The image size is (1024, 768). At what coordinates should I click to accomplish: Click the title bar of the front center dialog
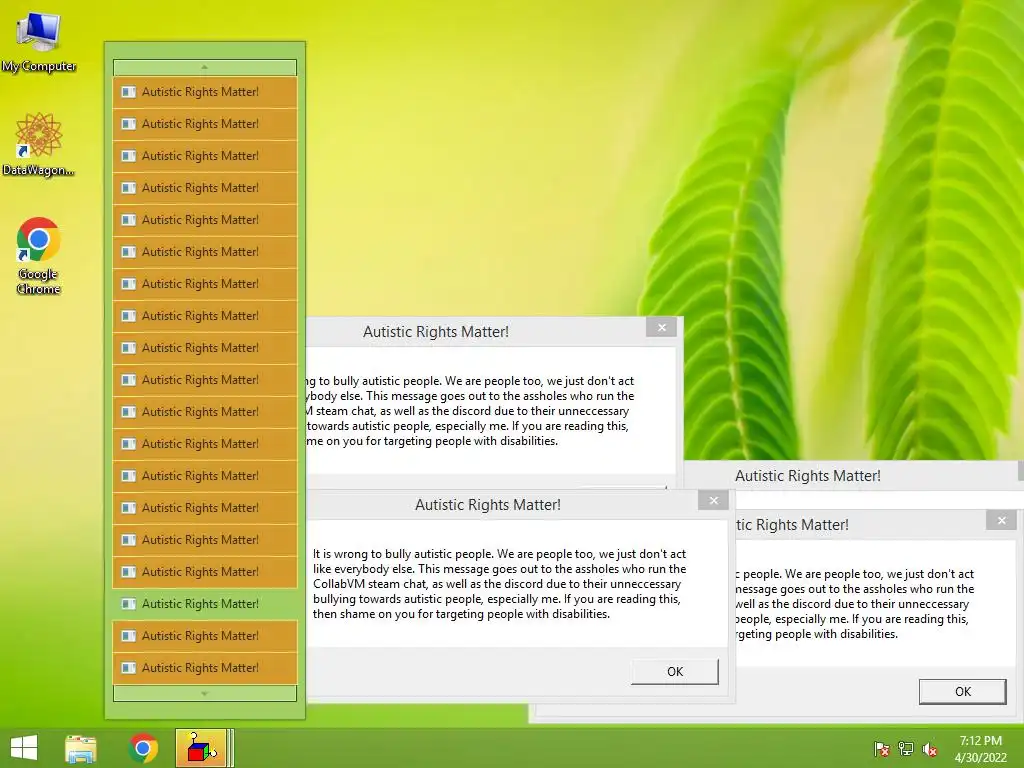point(488,505)
